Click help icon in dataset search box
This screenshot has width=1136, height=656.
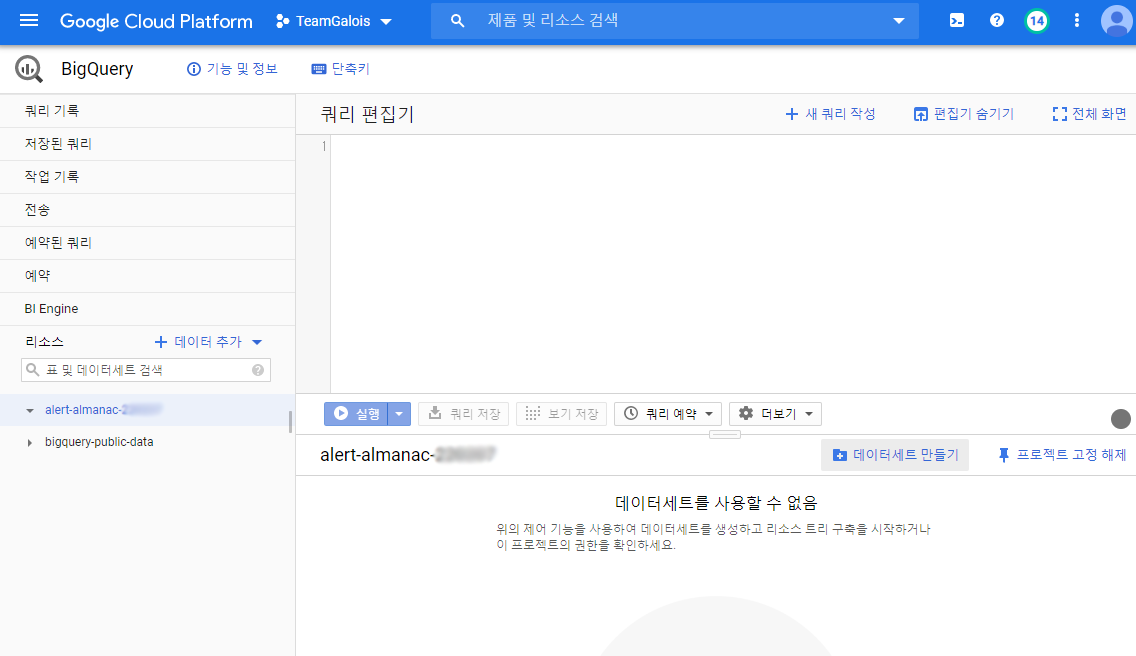(x=258, y=370)
